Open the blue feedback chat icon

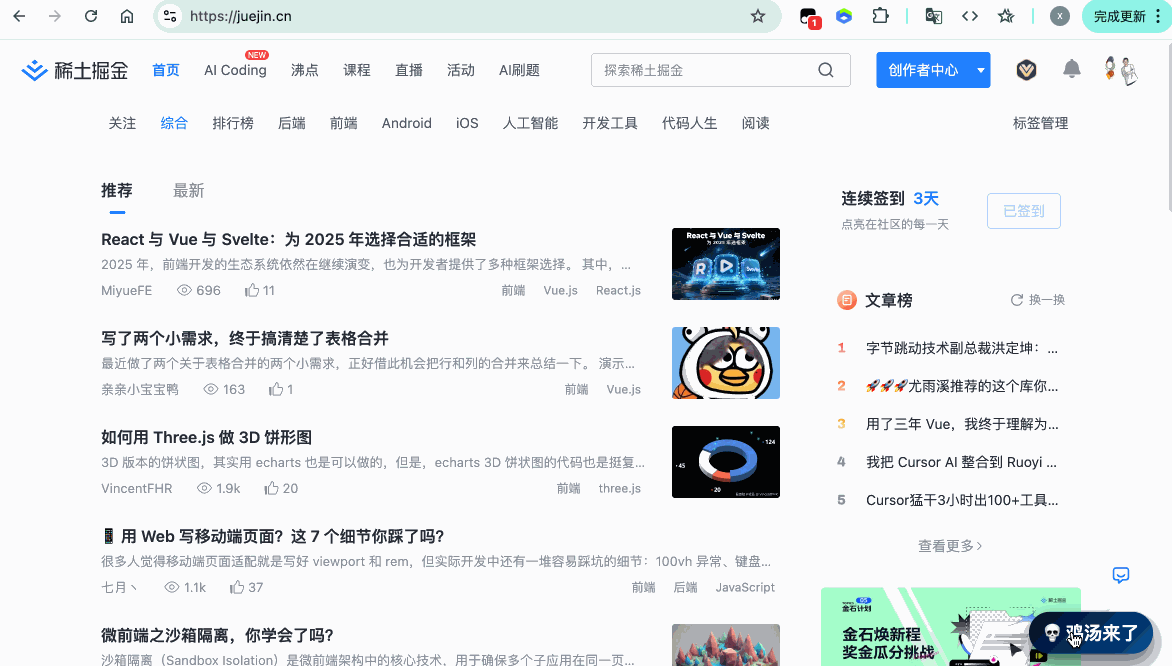pos(1120,575)
